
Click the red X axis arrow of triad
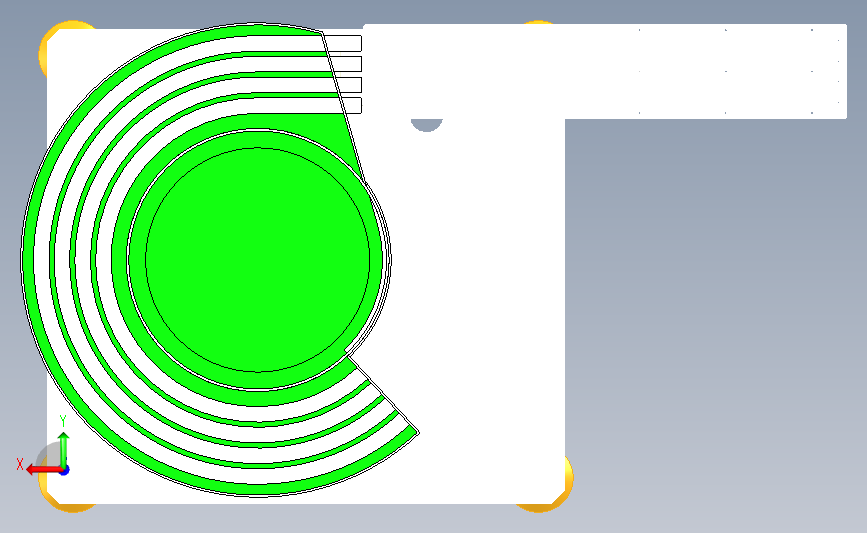tap(44, 470)
